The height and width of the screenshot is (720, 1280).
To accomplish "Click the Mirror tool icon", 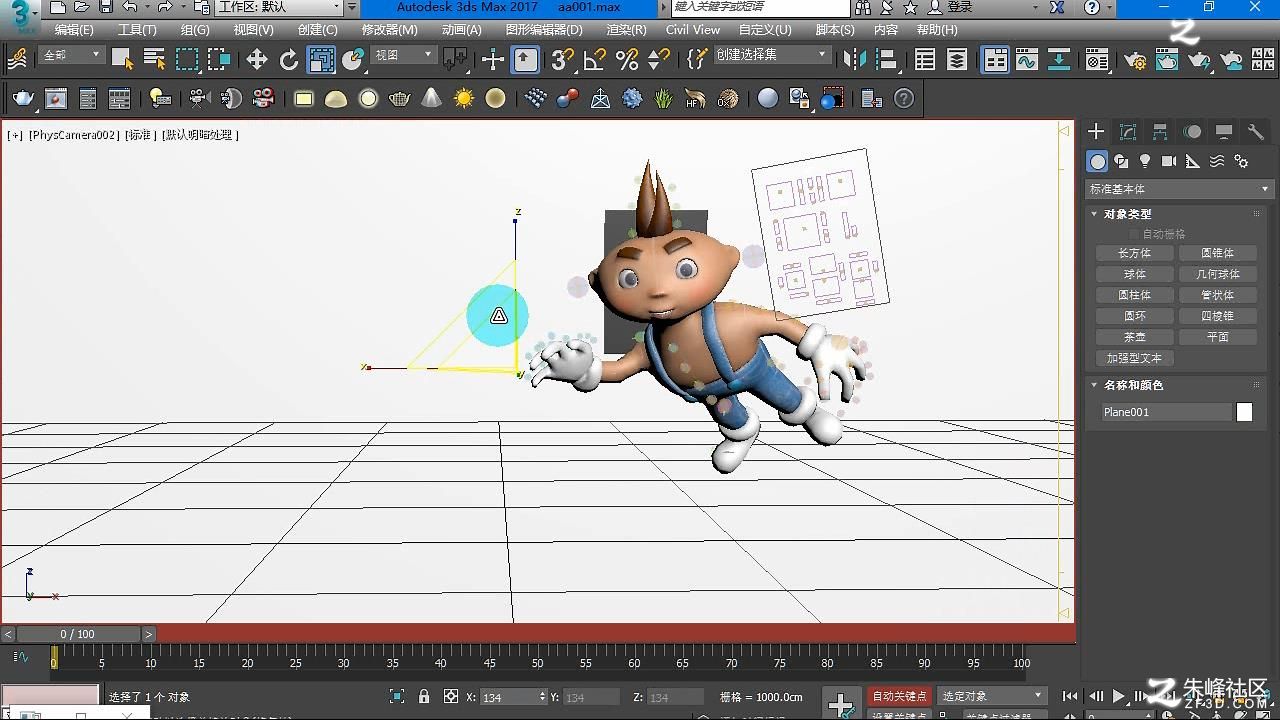I will click(855, 59).
